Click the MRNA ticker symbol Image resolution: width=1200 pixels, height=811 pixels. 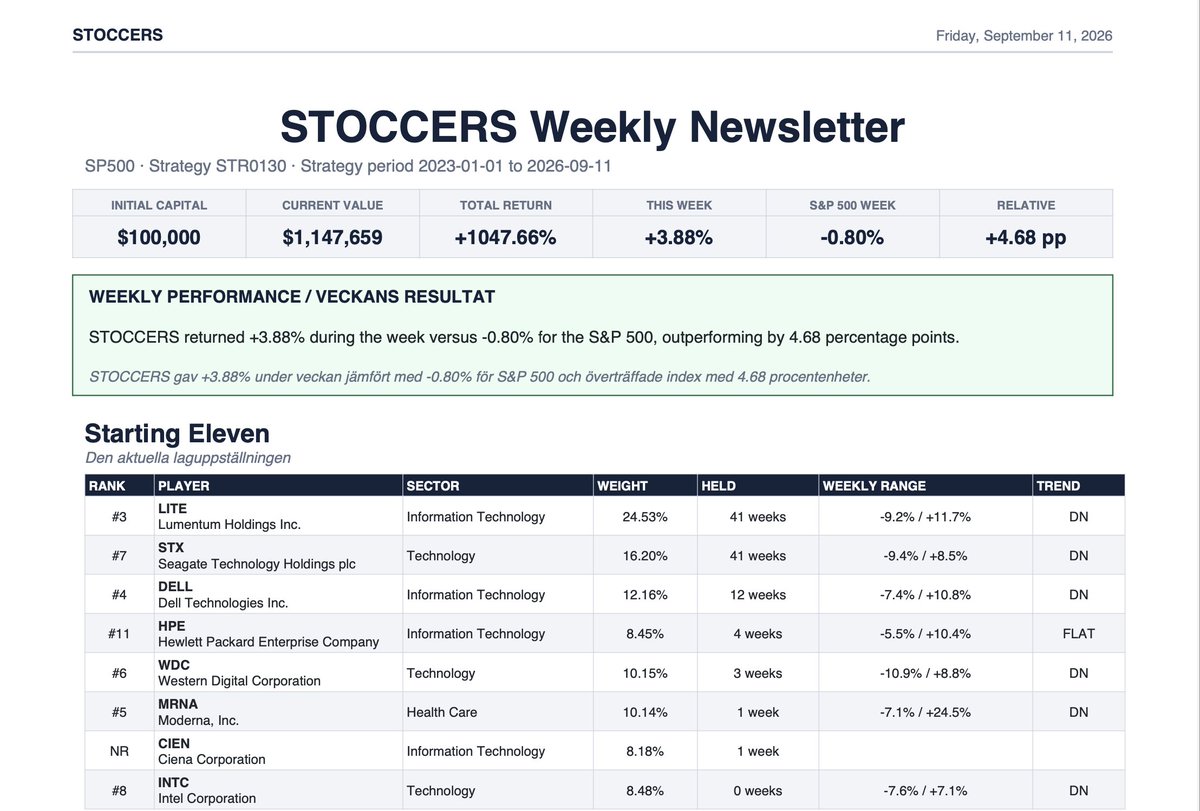[177, 703]
